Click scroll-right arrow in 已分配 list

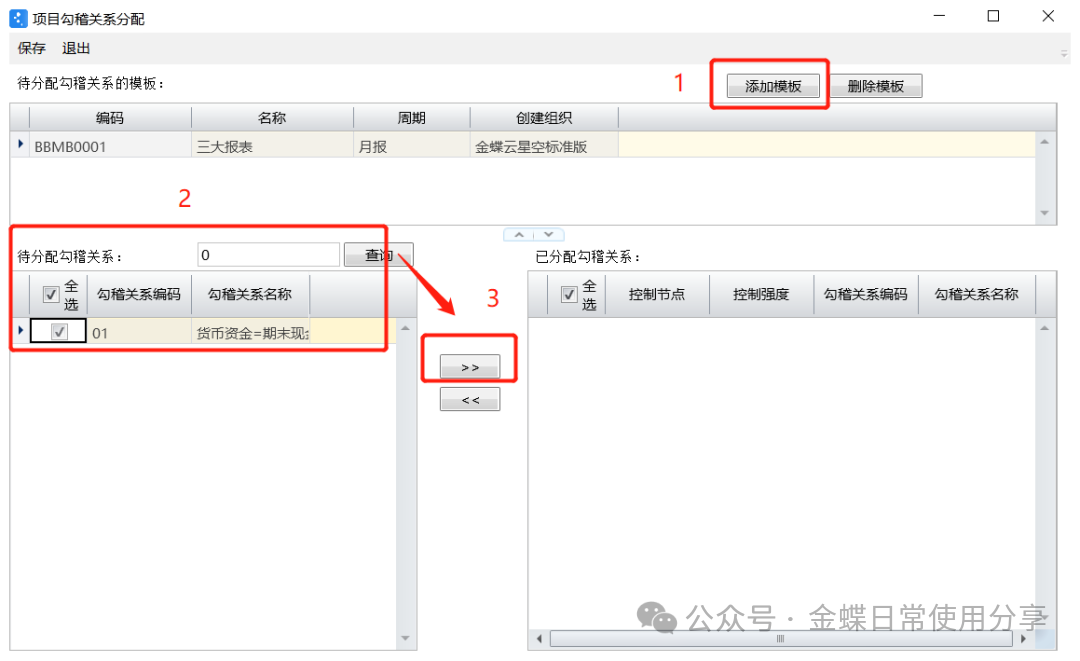[x=1023, y=638]
